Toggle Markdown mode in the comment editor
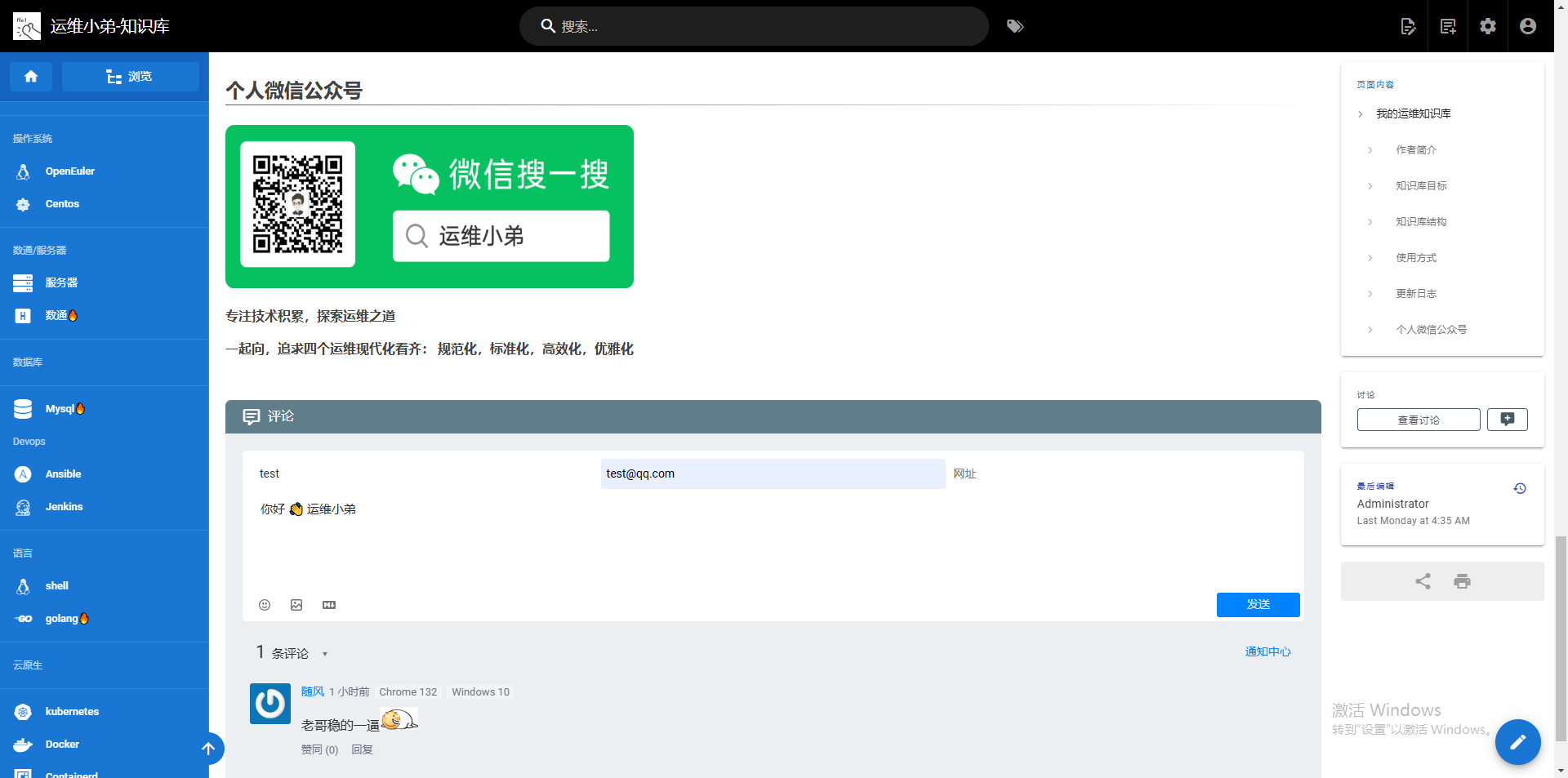 [329, 605]
